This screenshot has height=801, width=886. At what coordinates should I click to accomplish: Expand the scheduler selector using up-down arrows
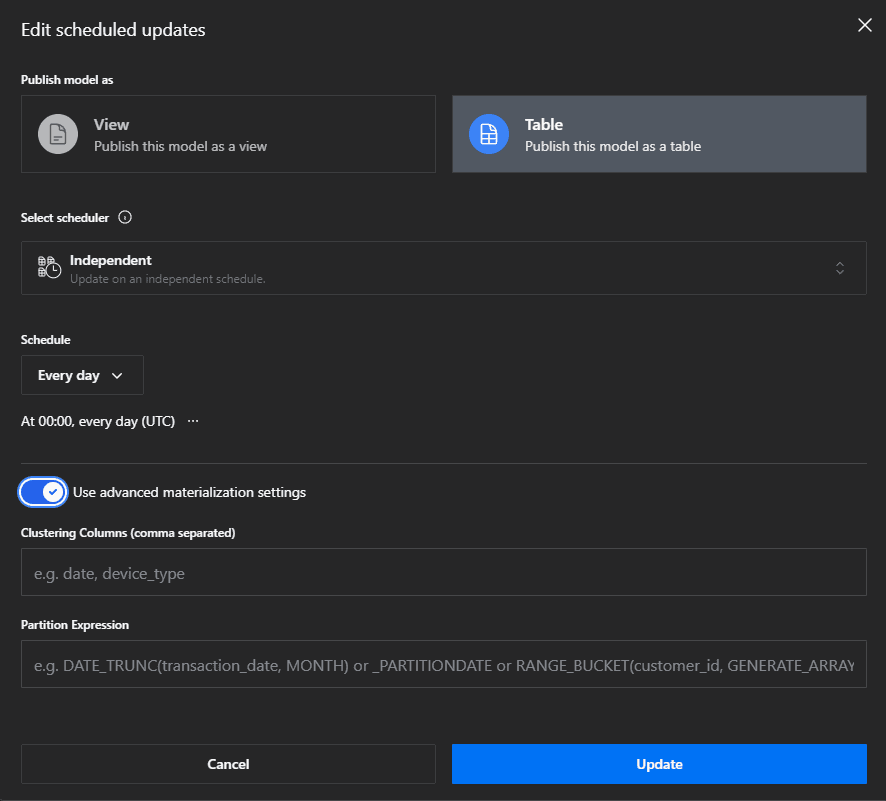[840, 267]
